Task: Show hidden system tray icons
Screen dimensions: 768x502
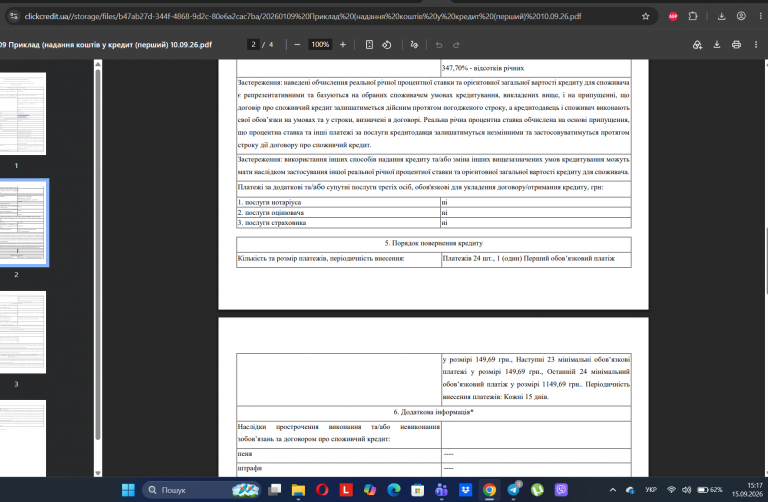Action: pyautogui.click(x=613, y=490)
